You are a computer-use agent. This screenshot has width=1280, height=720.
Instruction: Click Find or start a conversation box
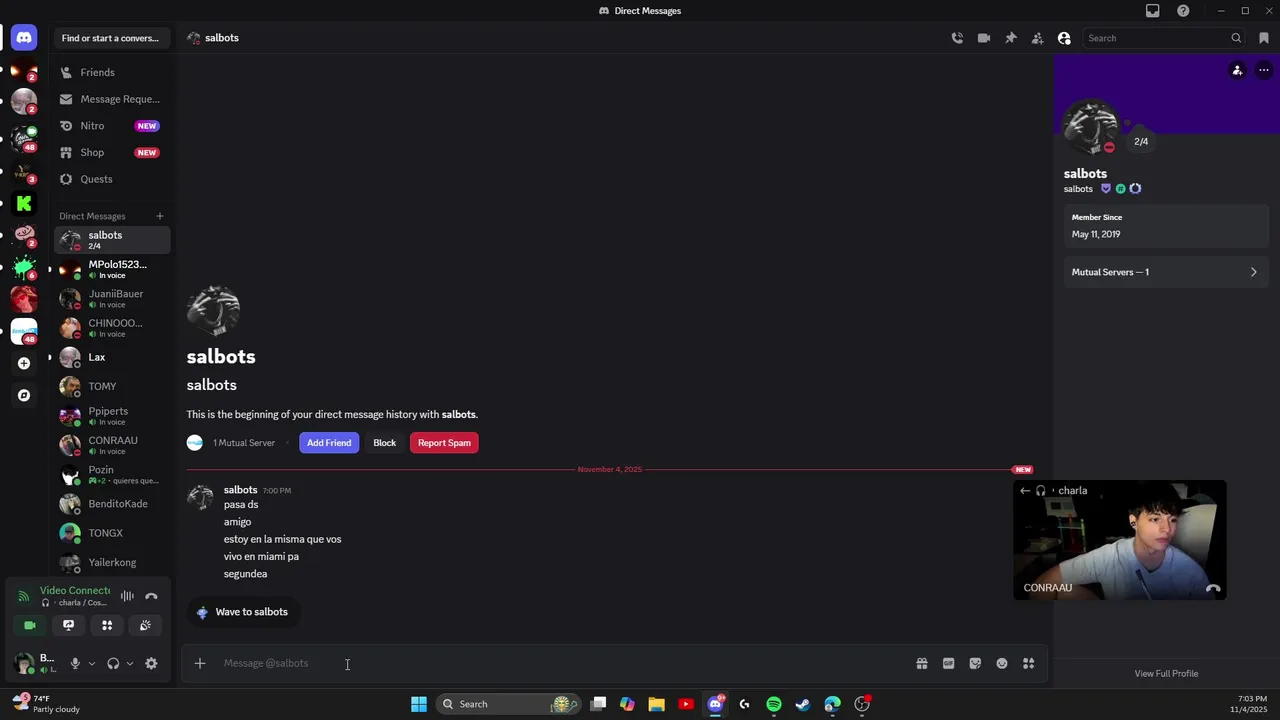110,38
